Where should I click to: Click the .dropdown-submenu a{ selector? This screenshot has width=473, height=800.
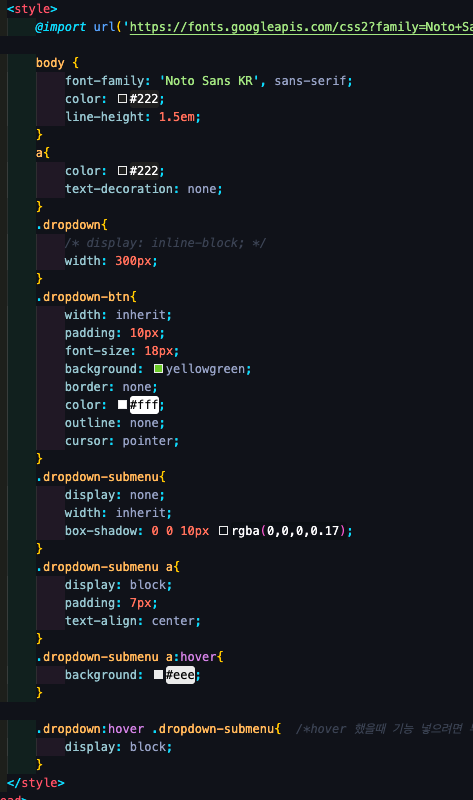(x=108, y=567)
